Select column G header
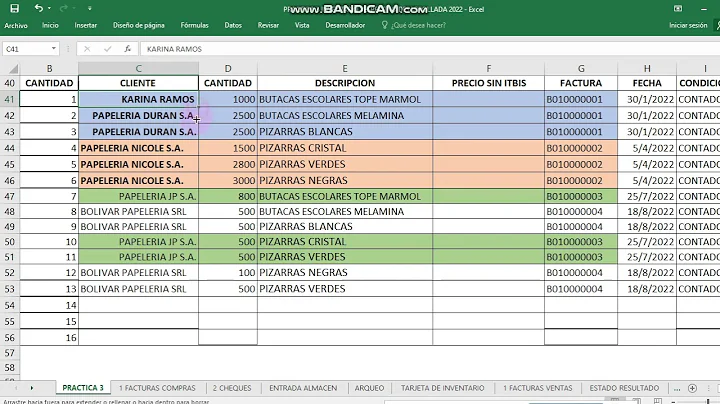 581,68
